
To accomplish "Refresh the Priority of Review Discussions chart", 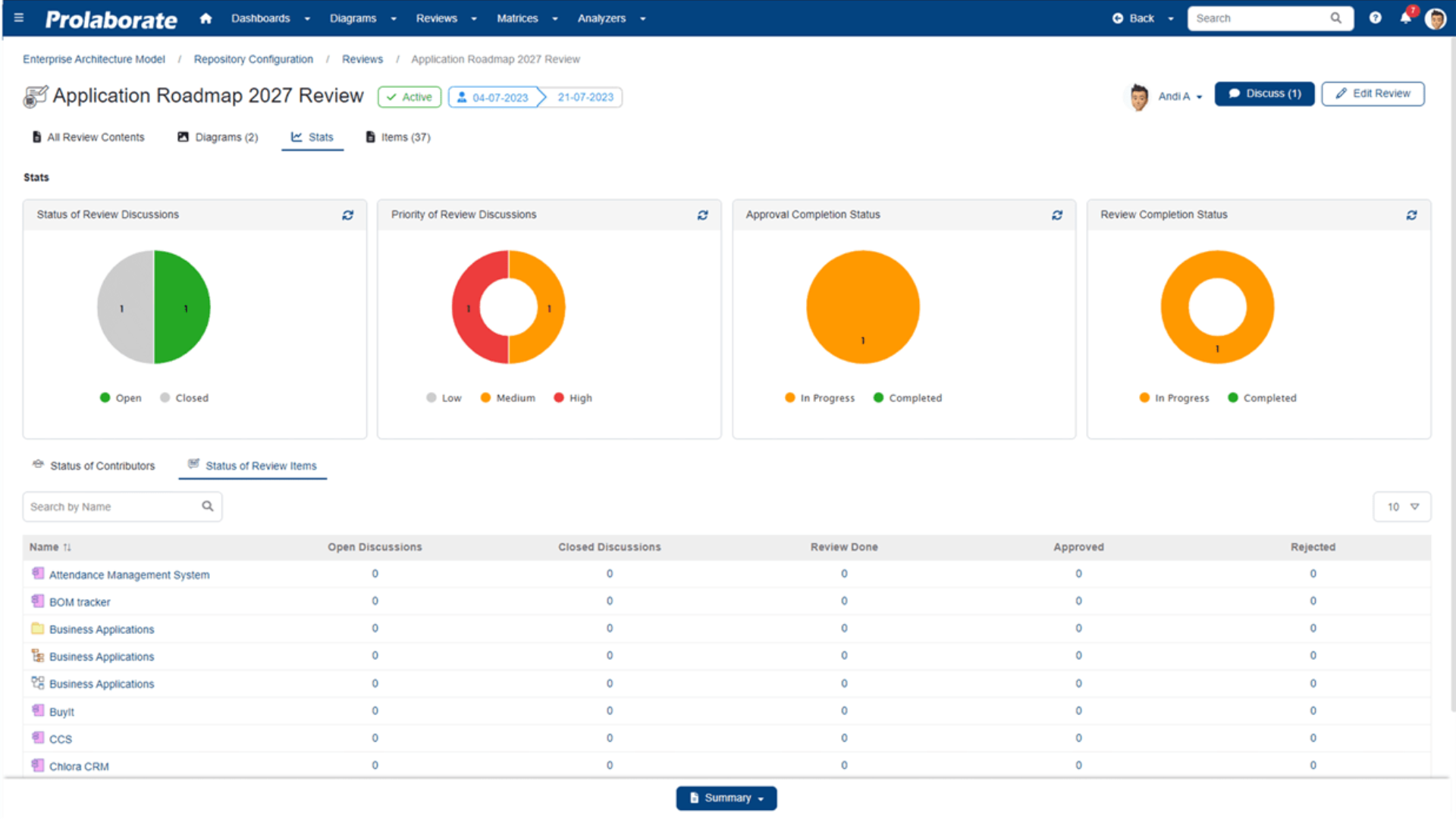I will pyautogui.click(x=702, y=215).
